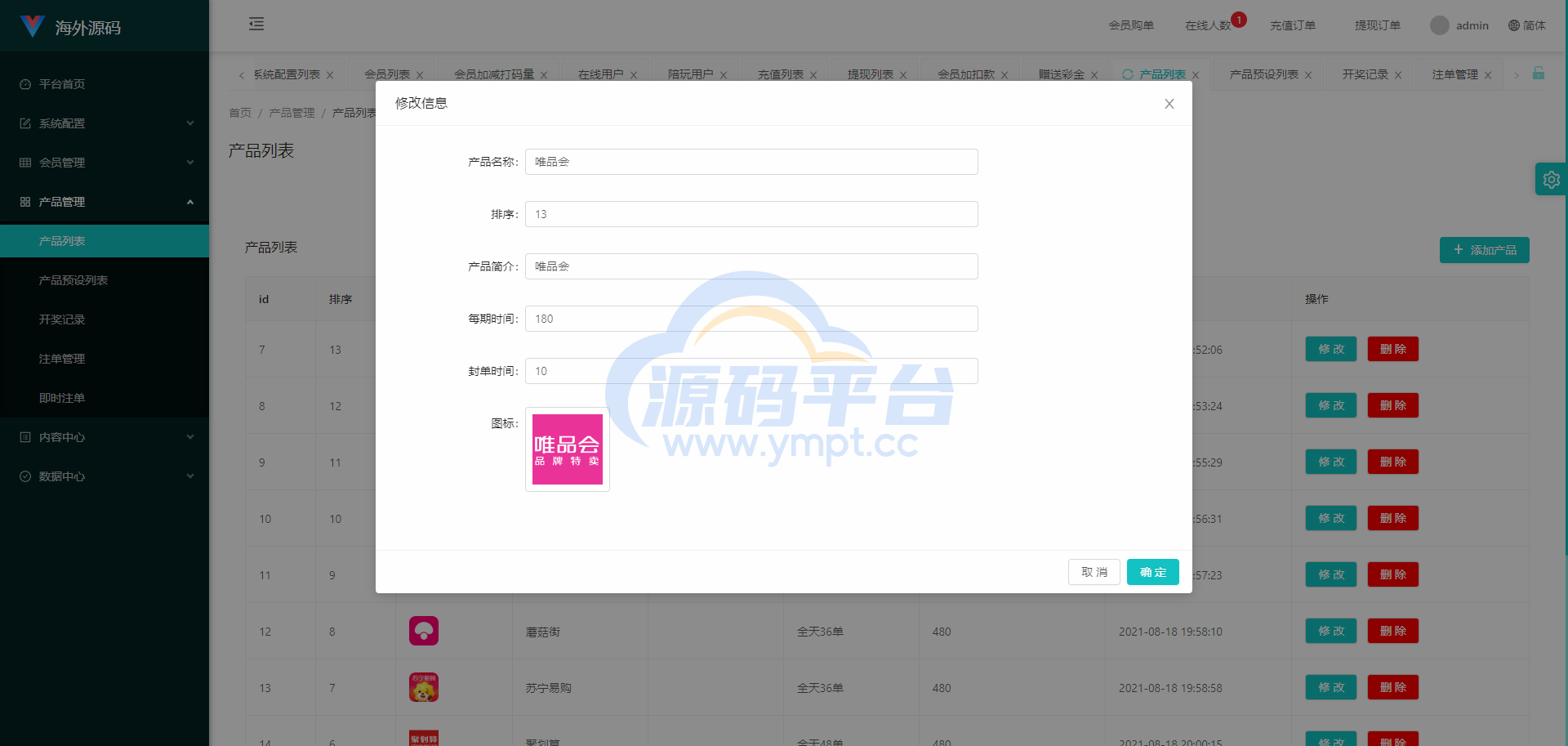The height and width of the screenshot is (746, 1568).
Task: Click the admin avatar icon
Action: tap(1440, 25)
